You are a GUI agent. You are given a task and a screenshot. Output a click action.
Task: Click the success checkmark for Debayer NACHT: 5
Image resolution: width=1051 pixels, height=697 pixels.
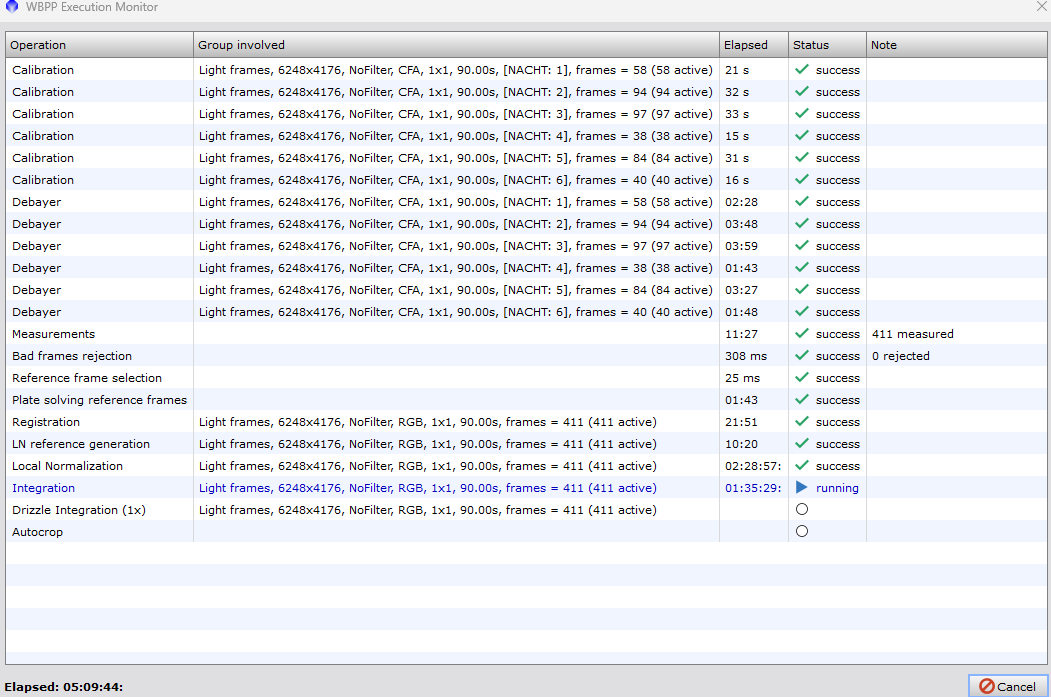pyautogui.click(x=802, y=290)
